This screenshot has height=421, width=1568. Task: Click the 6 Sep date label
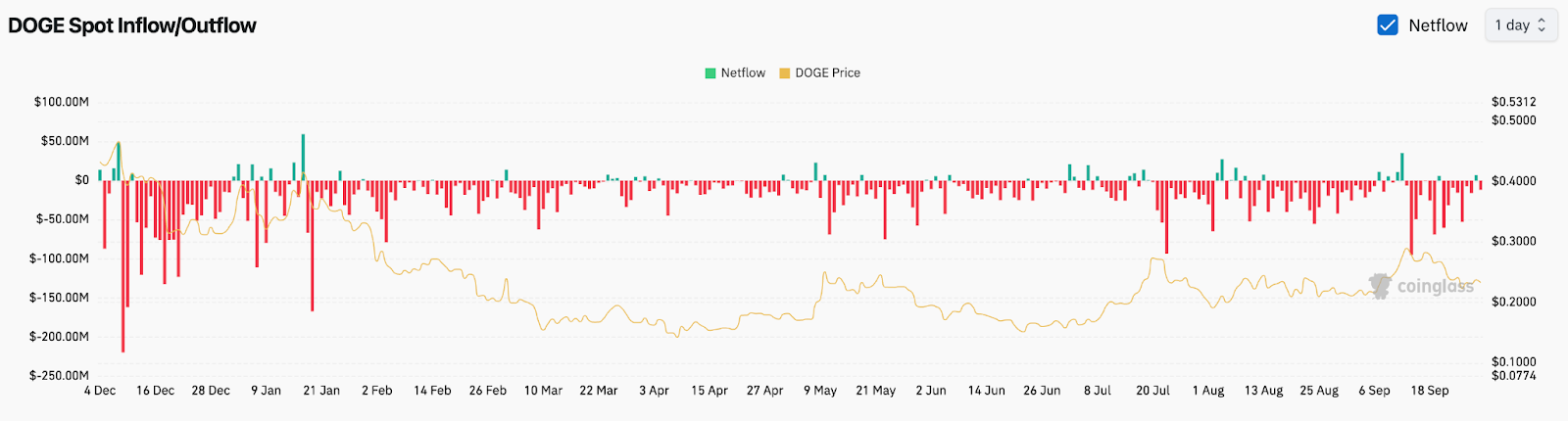click(x=1375, y=391)
